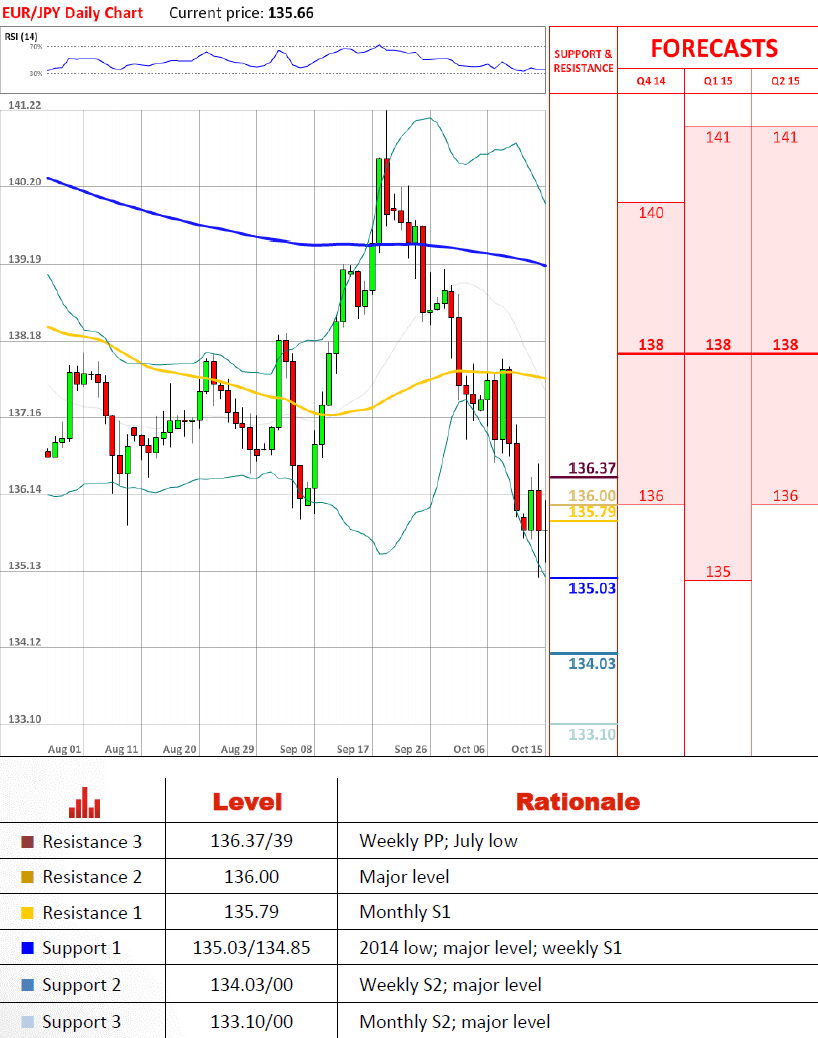Viewport: 818px width, 1038px height.
Task: Click the SUPPORT & RESISTANCE column header
Action: (583, 61)
